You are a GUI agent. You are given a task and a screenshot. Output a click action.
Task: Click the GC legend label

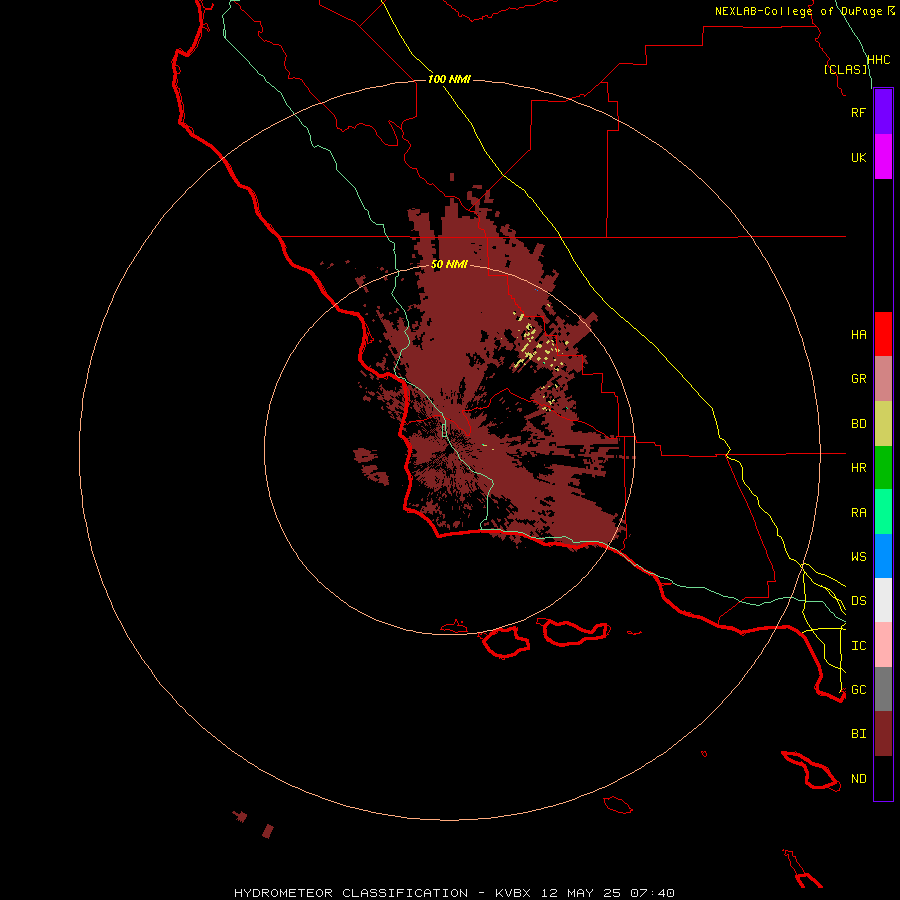(858, 690)
